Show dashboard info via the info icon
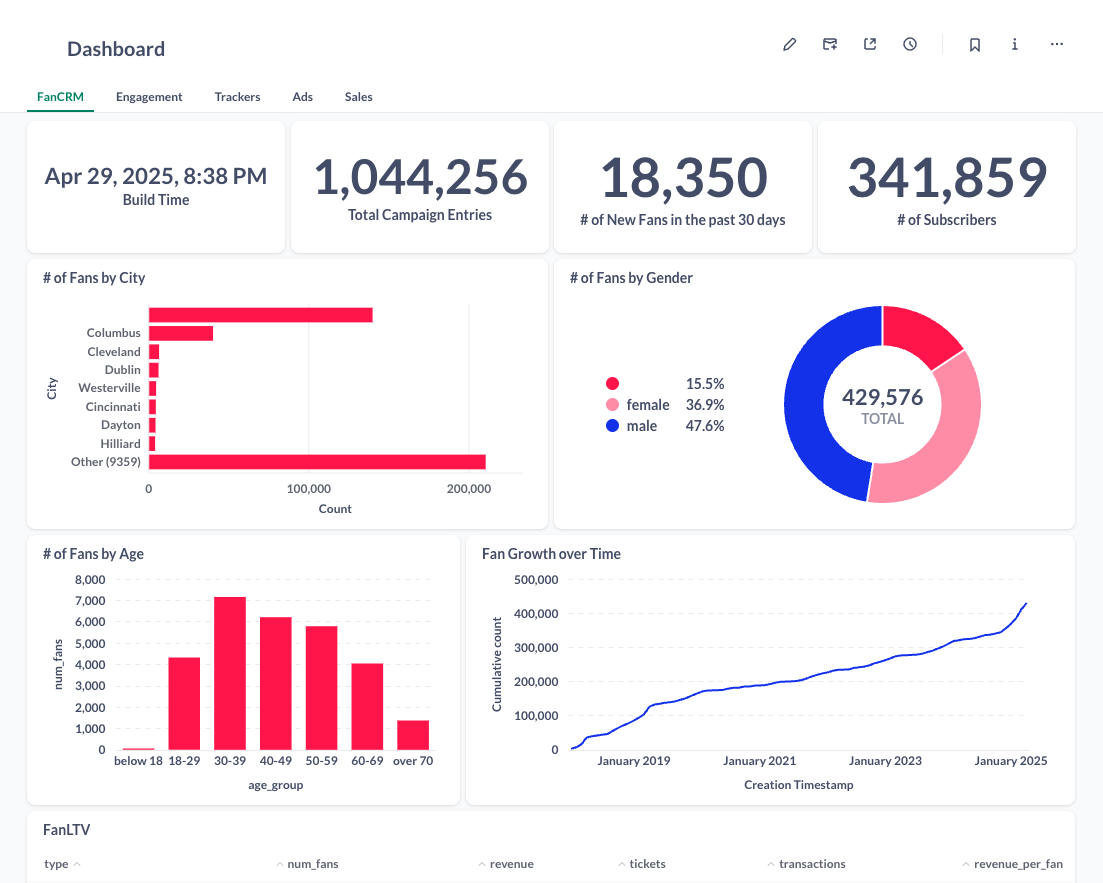The width and height of the screenshot is (1103, 883). pyautogui.click(x=1014, y=44)
